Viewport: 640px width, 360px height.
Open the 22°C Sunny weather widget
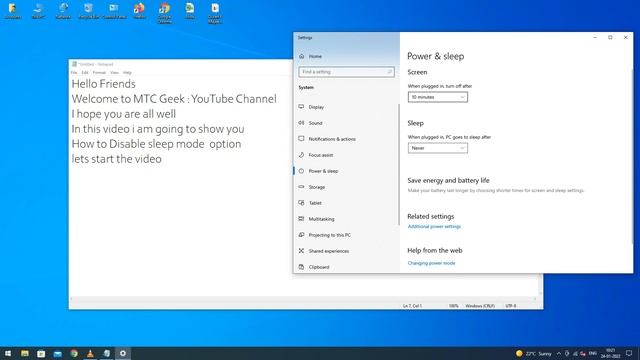[533, 353]
